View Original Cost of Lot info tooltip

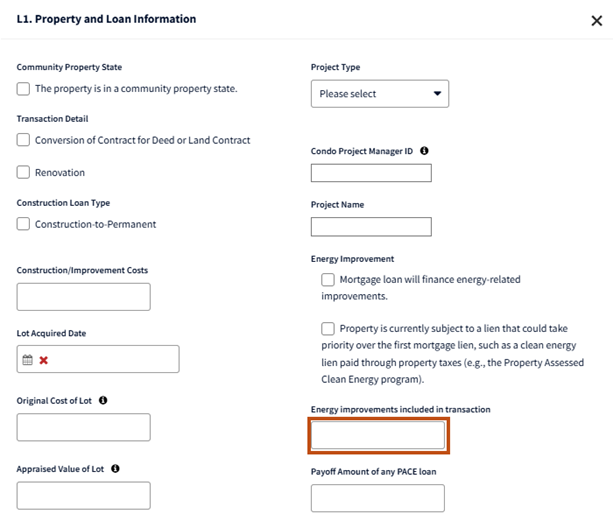click(x=103, y=400)
